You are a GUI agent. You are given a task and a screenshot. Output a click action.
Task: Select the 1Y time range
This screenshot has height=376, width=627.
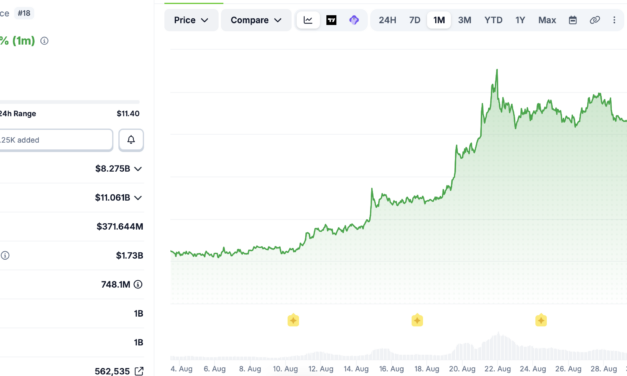coord(520,20)
